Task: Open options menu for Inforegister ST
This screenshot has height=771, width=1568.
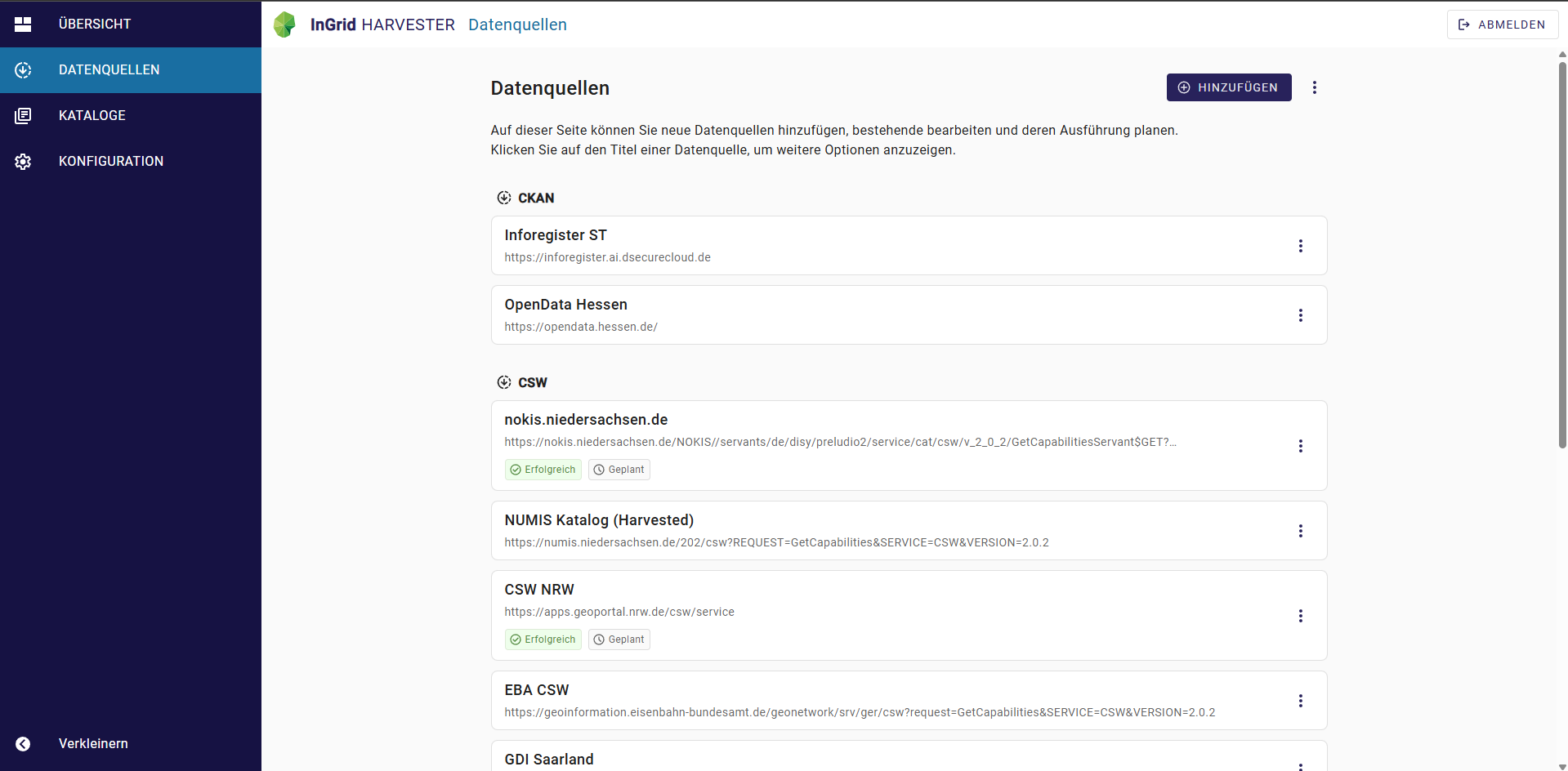Action: [1301, 246]
